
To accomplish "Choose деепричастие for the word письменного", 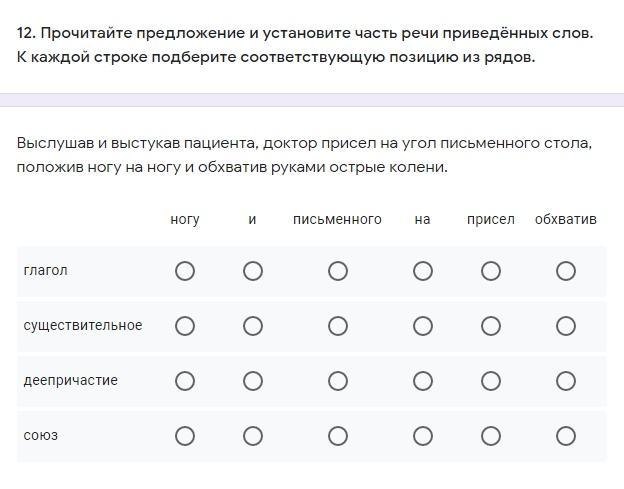I will 338,381.
